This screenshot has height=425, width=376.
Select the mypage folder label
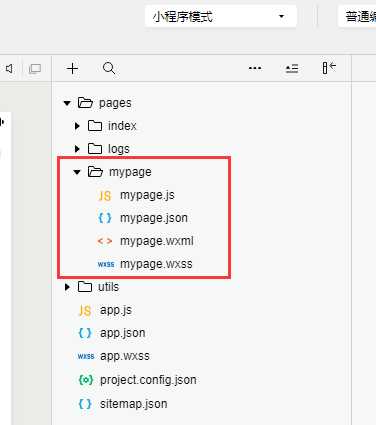130,172
